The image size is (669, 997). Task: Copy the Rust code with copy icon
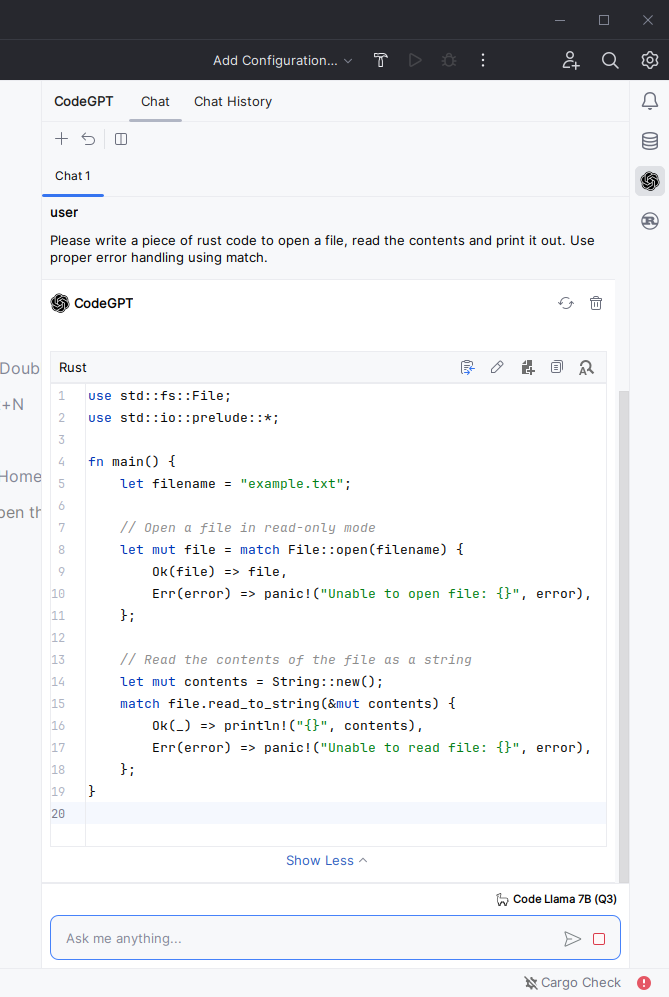(x=557, y=368)
